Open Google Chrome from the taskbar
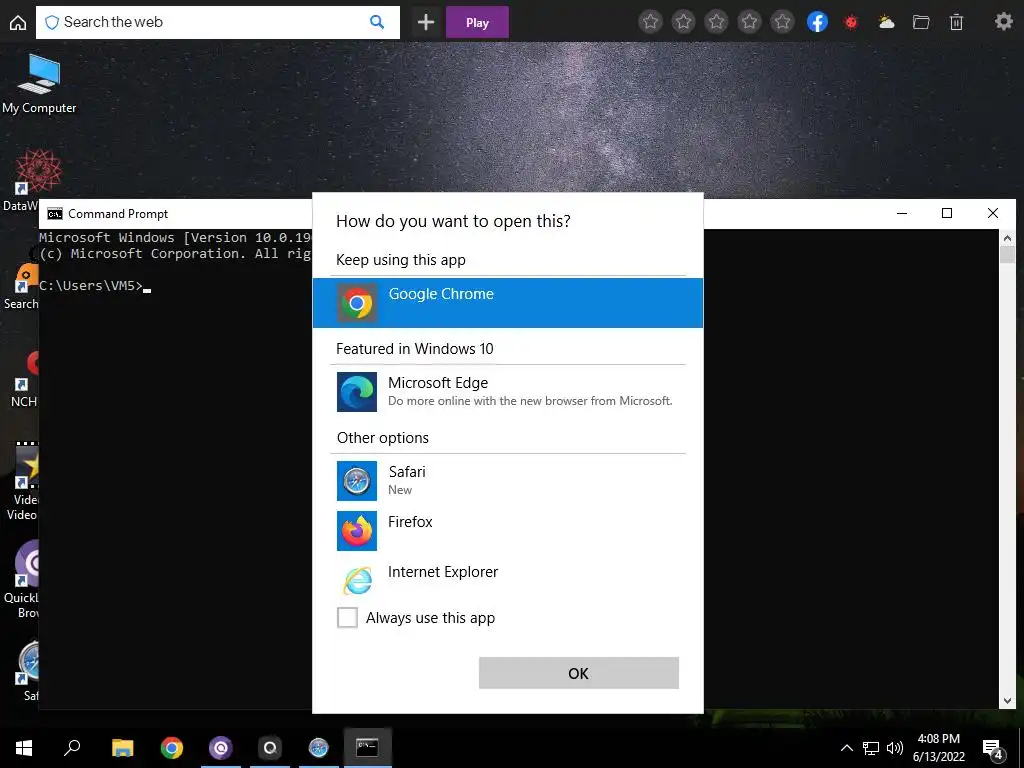The image size is (1024, 768). tap(172, 748)
